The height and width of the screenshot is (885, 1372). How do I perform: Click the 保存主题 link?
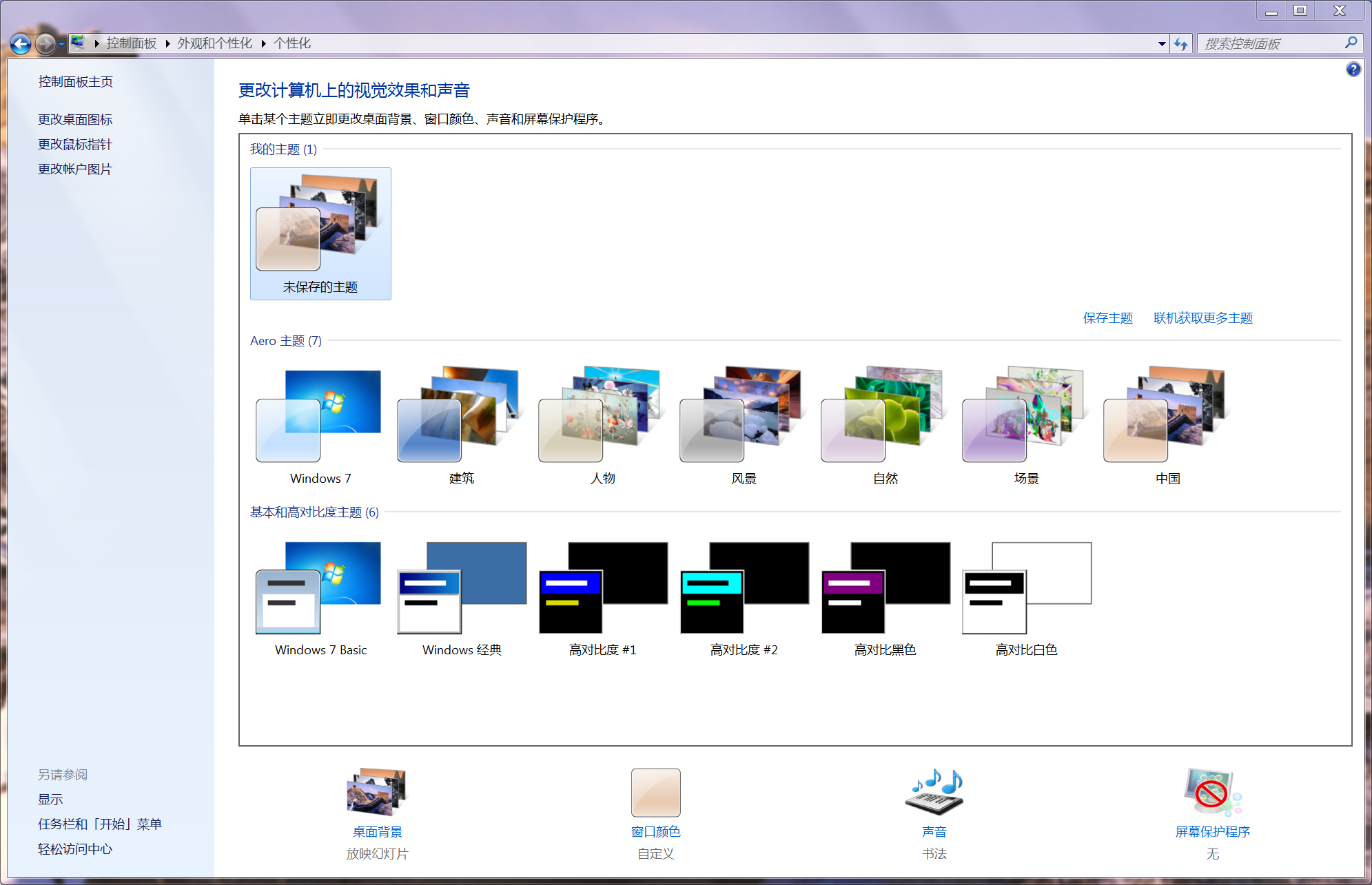[x=1107, y=317]
